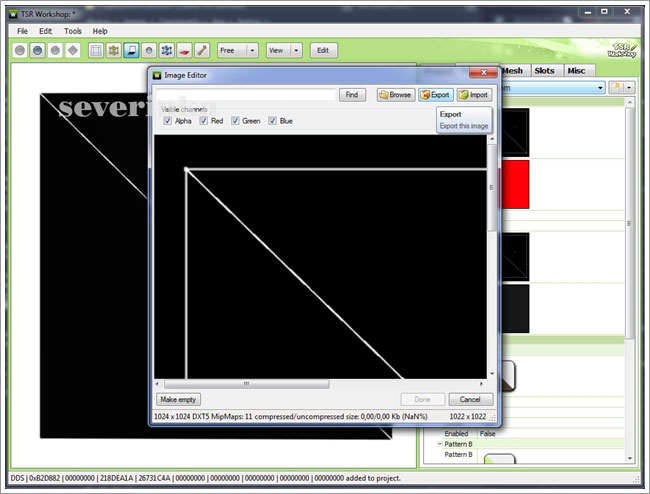Click the yellow-green armature icon in toolbar
This screenshot has width=650, height=494.
click(114, 50)
